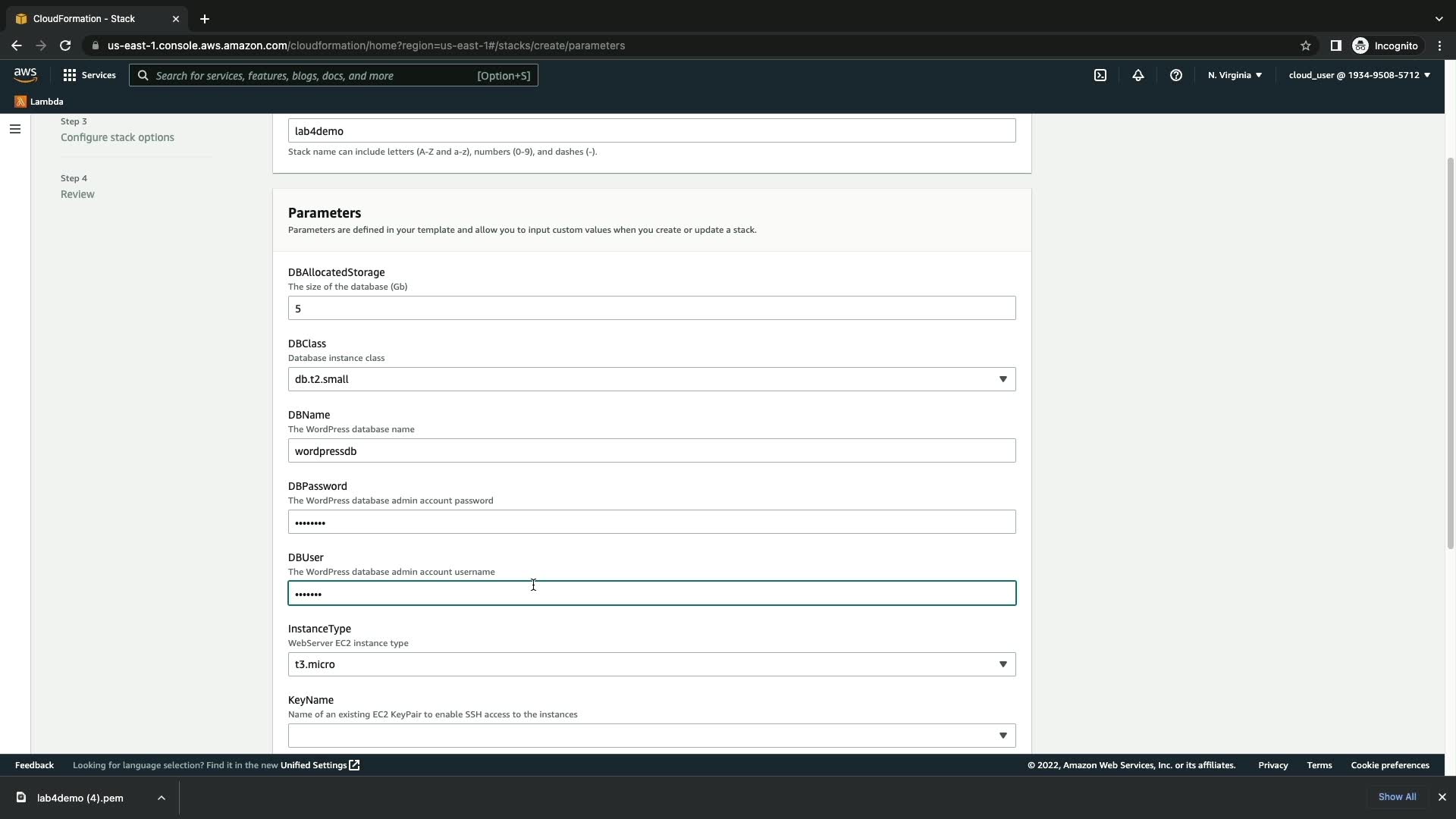1456x819 pixels.
Task: Bookmark this page with star icon
Action: click(x=1305, y=45)
